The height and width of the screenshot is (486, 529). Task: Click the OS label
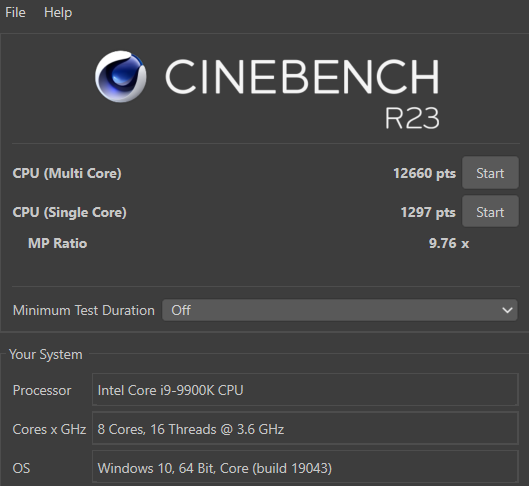tap(21, 468)
